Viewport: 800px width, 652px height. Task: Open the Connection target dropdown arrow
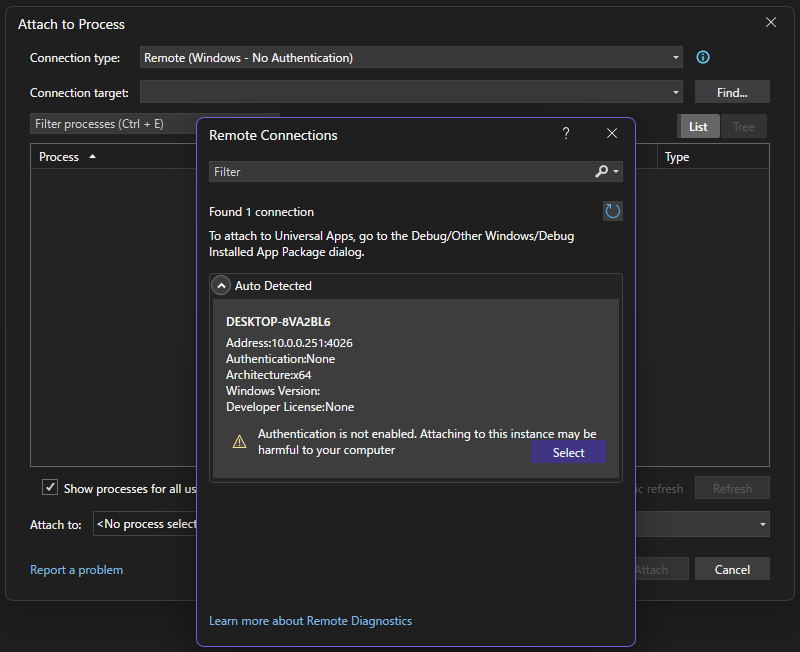(x=676, y=93)
